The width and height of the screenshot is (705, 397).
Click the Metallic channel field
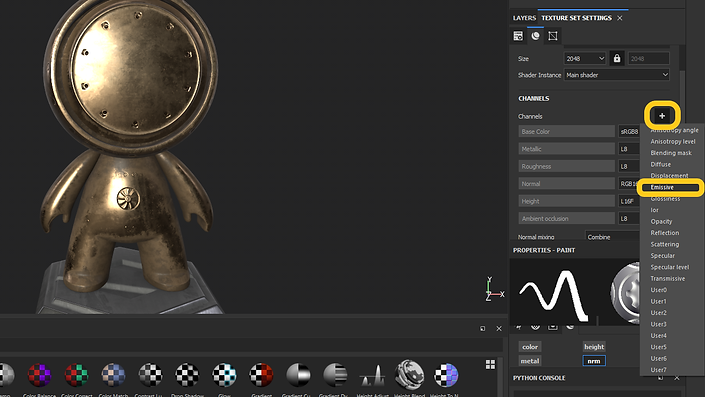(x=567, y=149)
